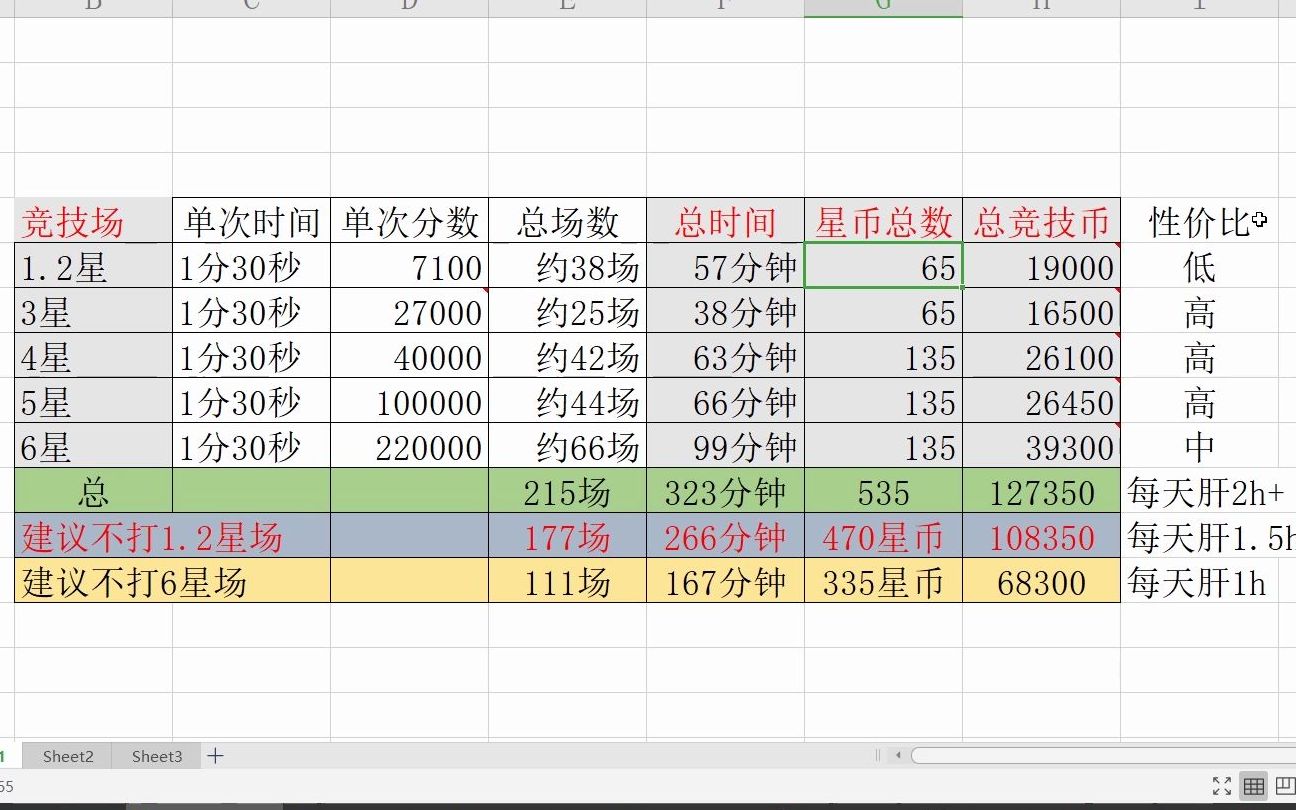Open the Sheet3 tab
Viewport: 1296px width, 810px height.
(x=157, y=756)
